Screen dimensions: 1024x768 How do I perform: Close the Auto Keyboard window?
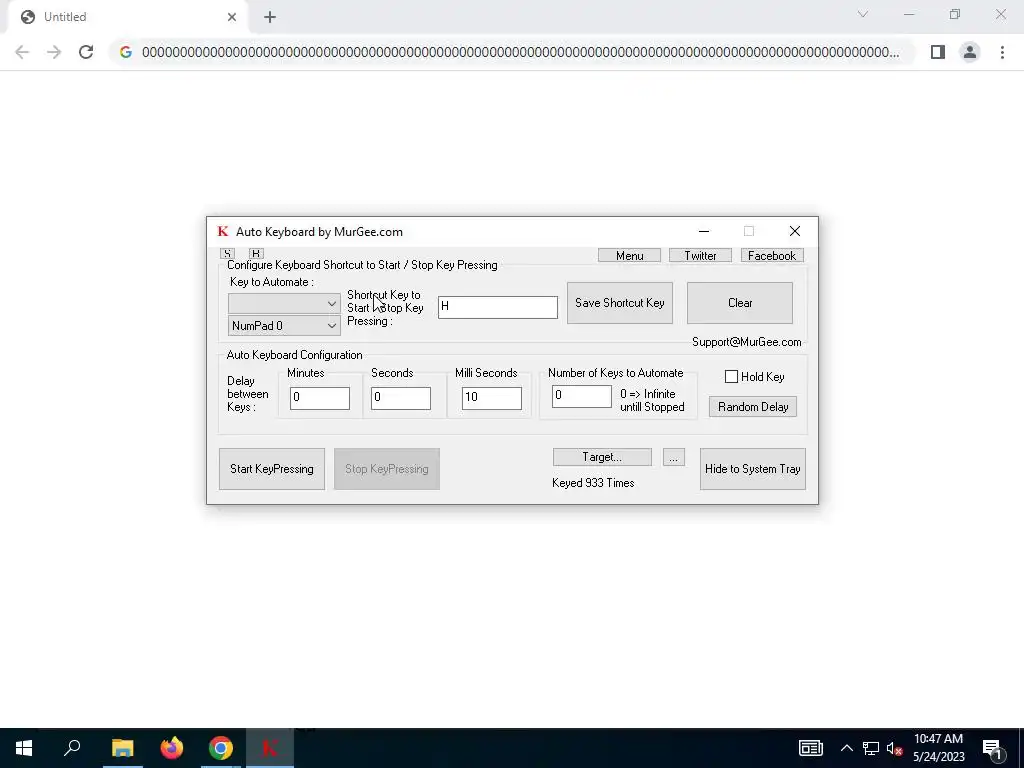tap(795, 231)
